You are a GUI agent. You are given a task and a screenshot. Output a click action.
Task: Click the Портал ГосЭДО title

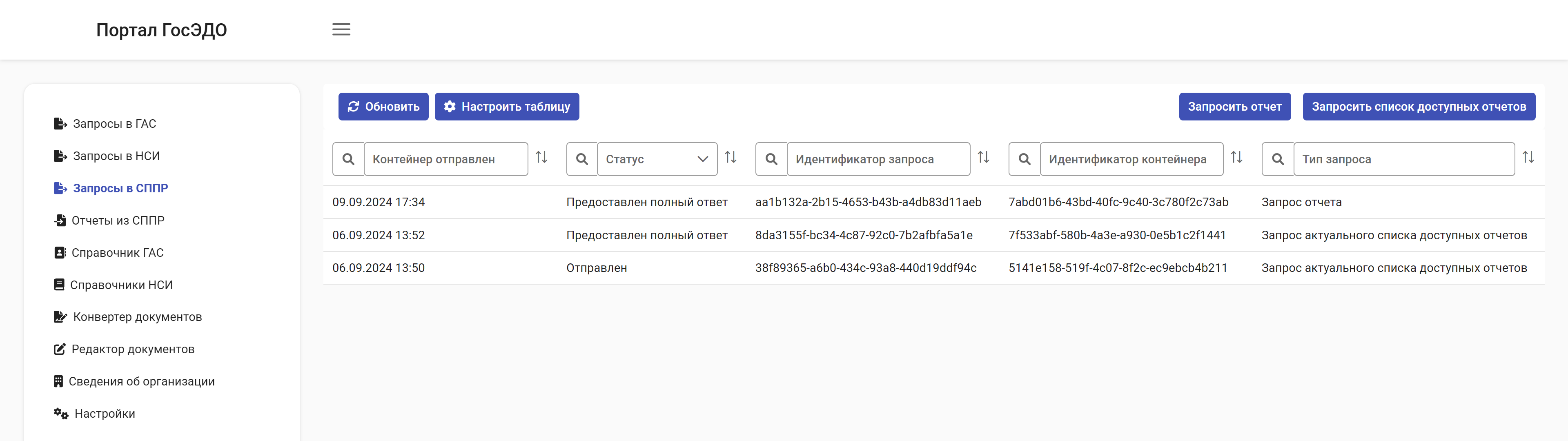tap(161, 30)
